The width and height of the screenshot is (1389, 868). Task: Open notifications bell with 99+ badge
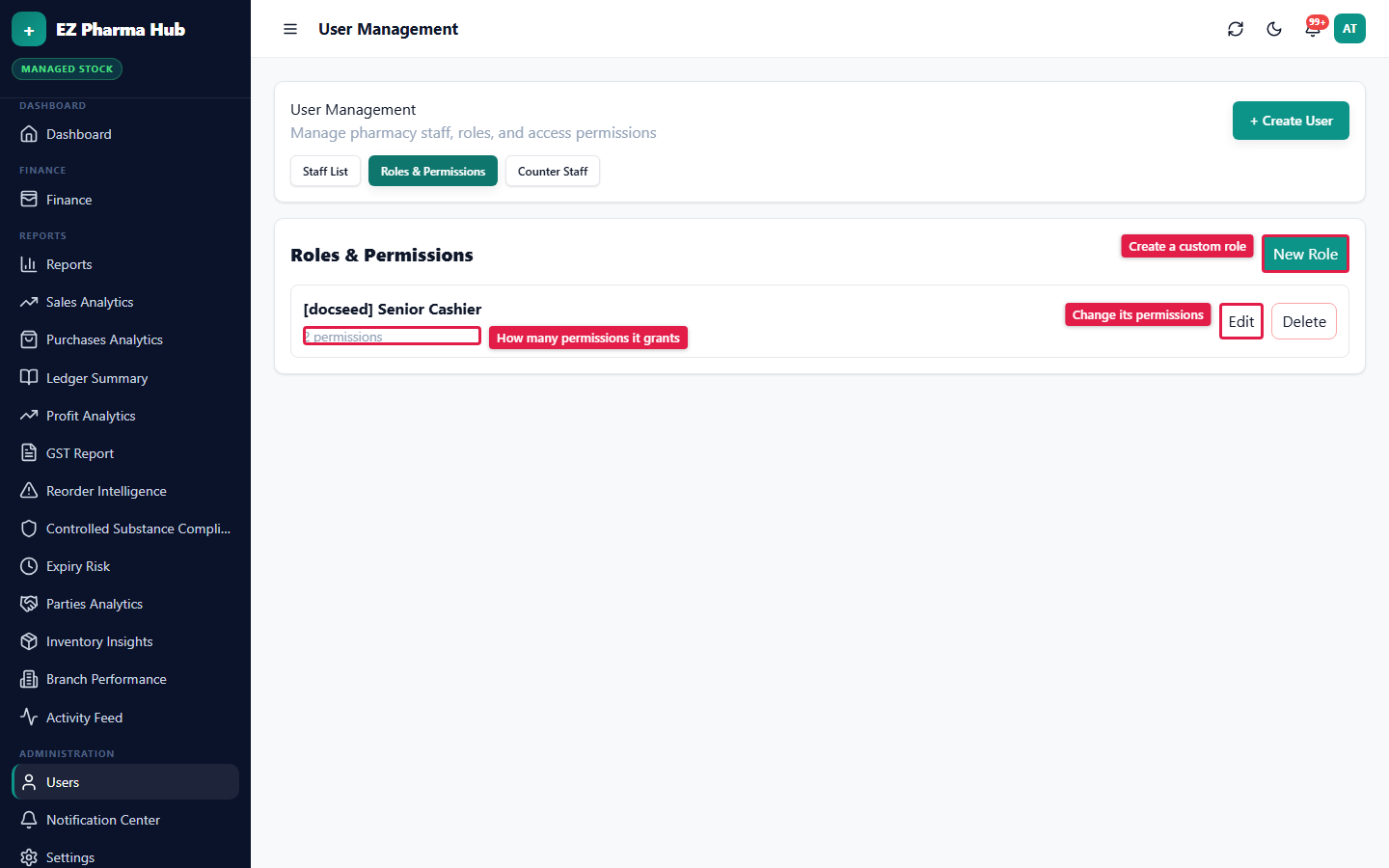(x=1313, y=29)
